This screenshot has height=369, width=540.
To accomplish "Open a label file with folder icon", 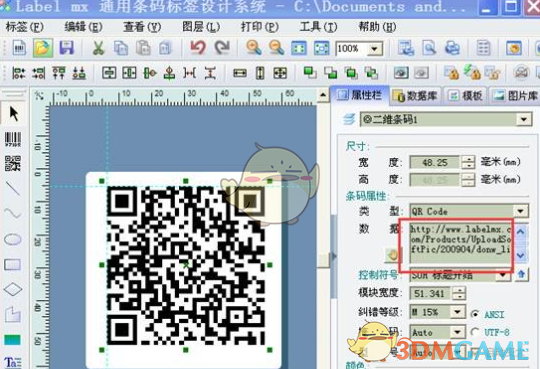I will point(43,48).
